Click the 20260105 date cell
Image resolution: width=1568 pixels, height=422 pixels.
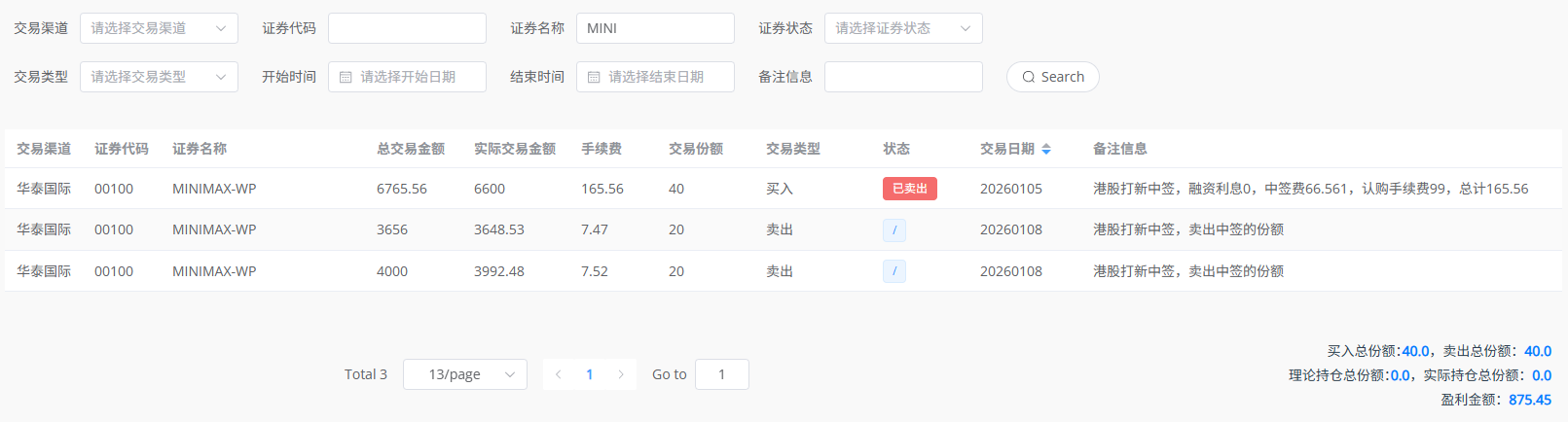(1011, 189)
